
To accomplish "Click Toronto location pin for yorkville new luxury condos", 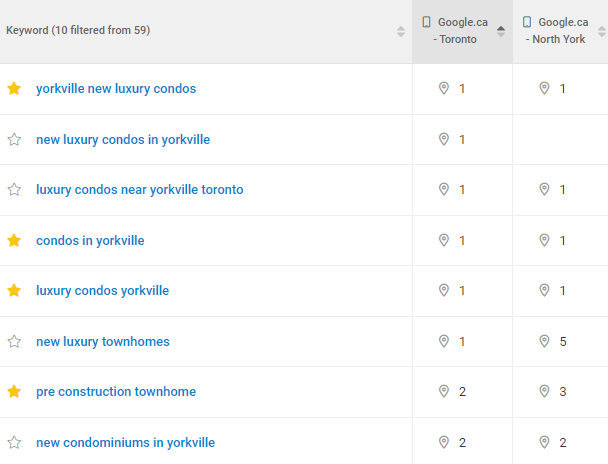I will (x=444, y=89).
